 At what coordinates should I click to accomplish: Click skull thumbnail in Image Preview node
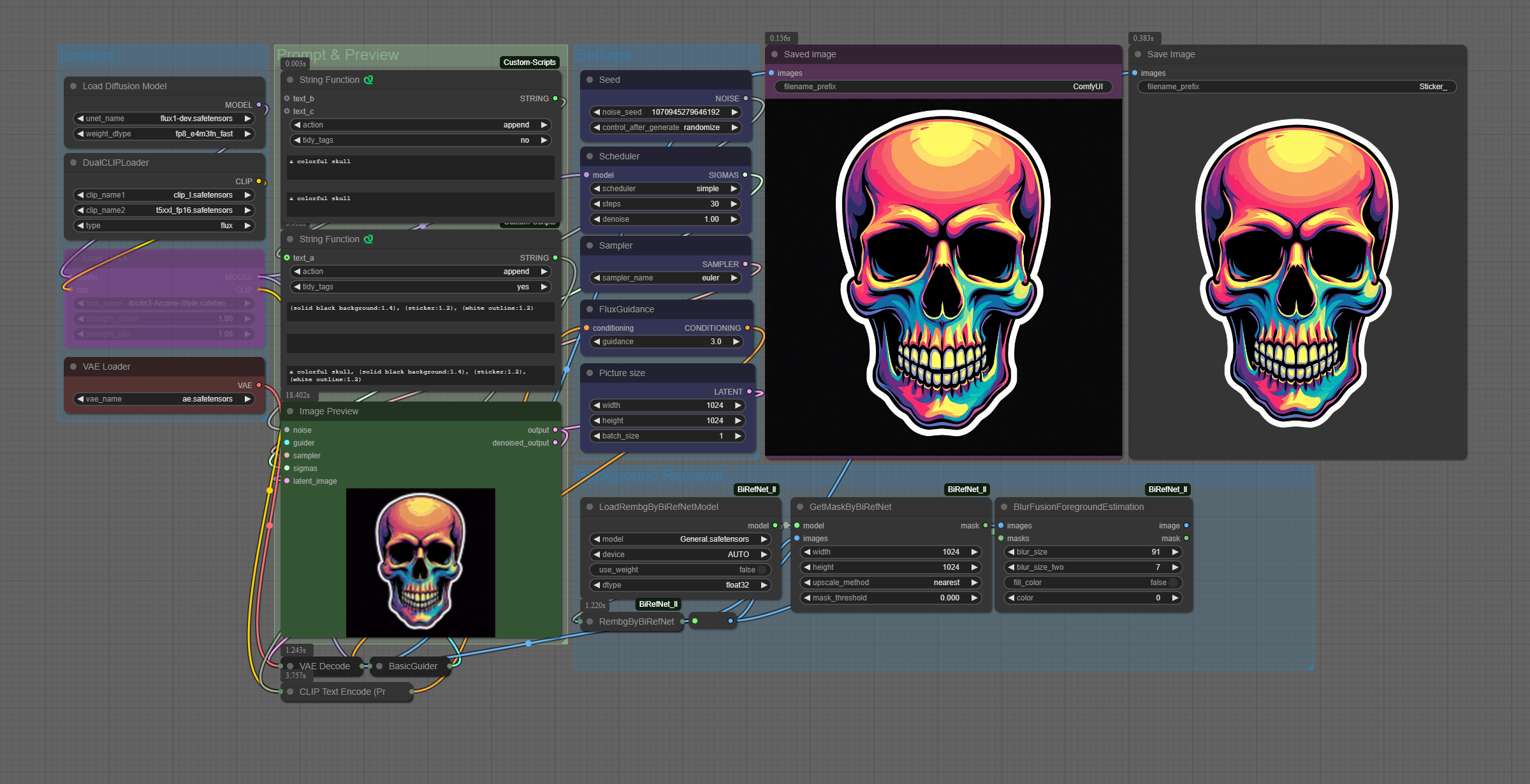421,562
